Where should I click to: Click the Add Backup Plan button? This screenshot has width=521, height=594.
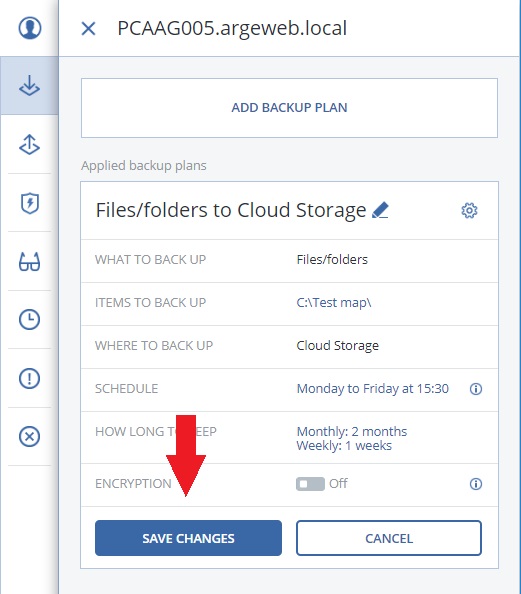pyautogui.click(x=289, y=108)
